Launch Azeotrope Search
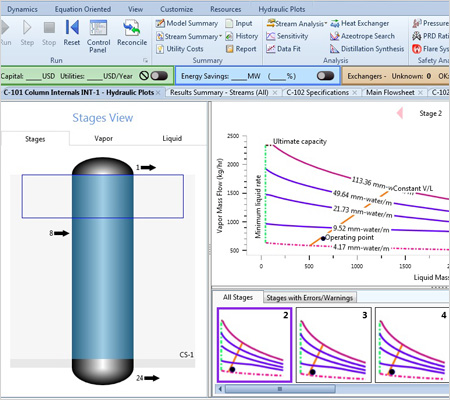This screenshot has height=400, width=450. coord(362,36)
